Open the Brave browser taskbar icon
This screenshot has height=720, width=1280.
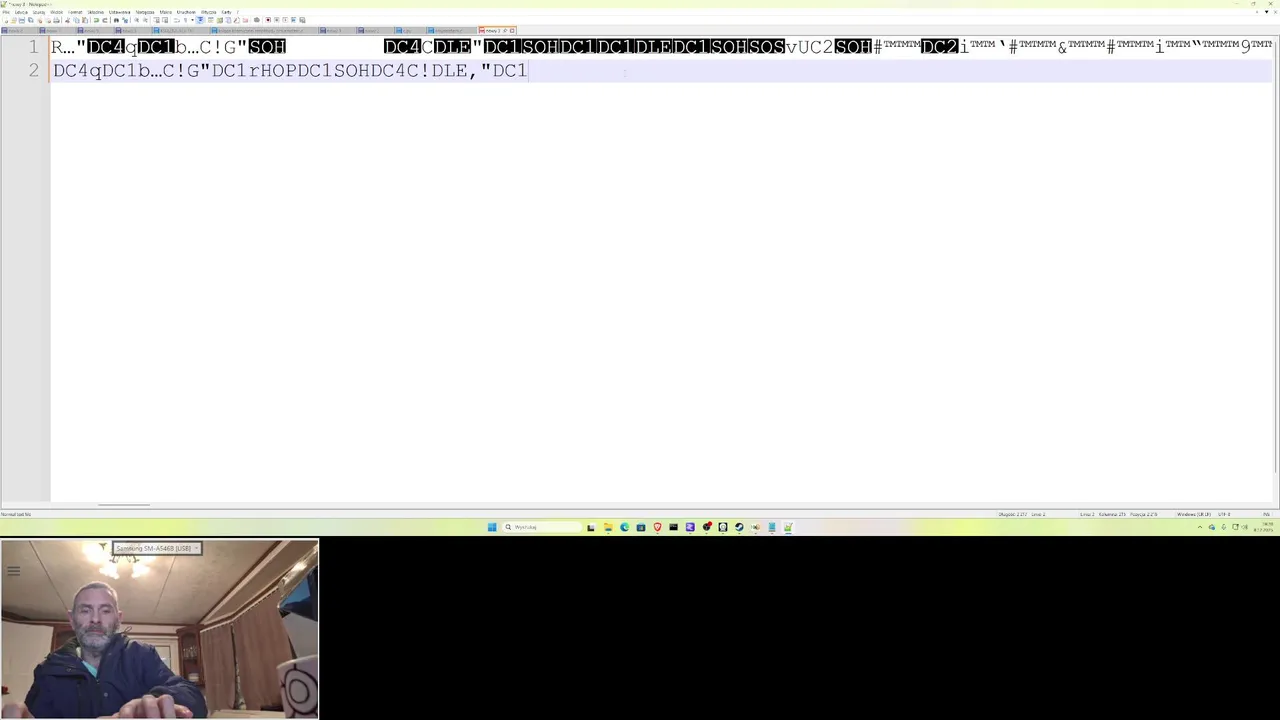tap(657, 527)
